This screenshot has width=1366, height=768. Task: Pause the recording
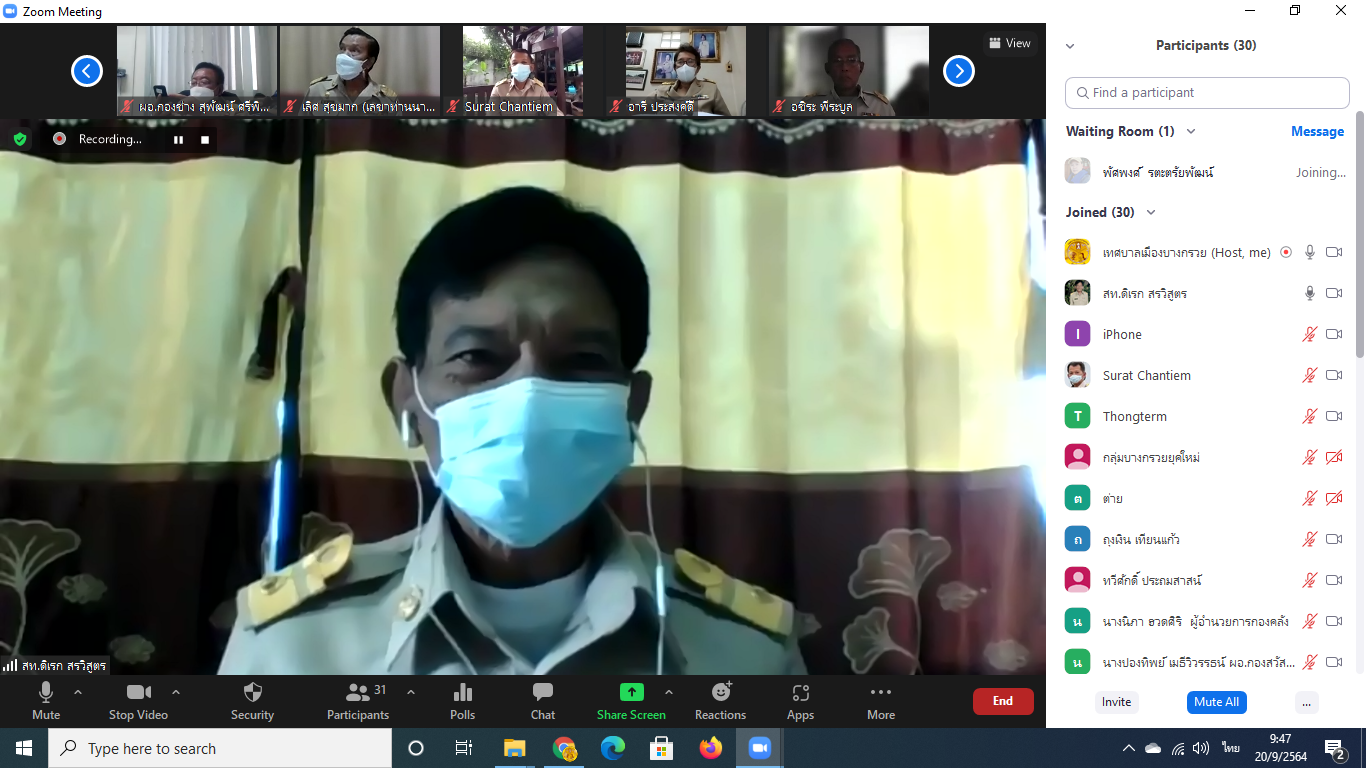point(178,140)
